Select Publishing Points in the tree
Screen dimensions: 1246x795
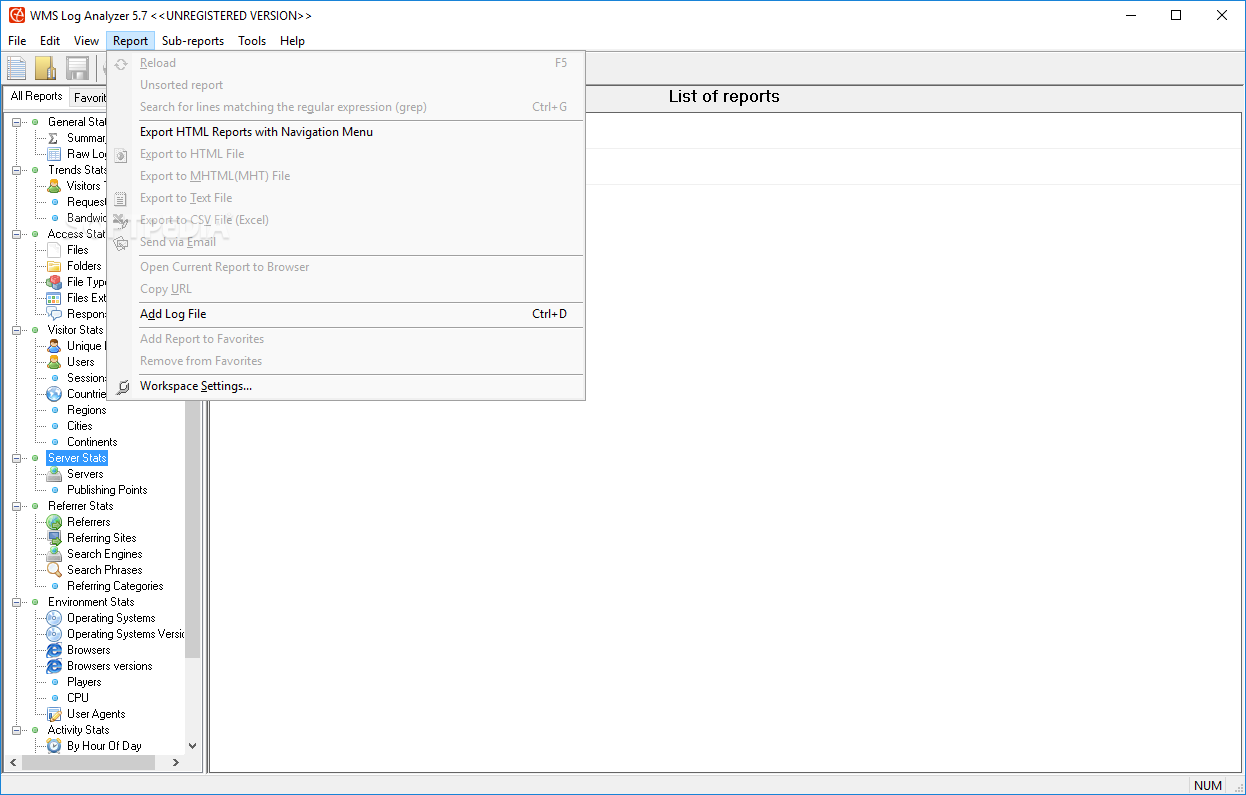click(107, 490)
